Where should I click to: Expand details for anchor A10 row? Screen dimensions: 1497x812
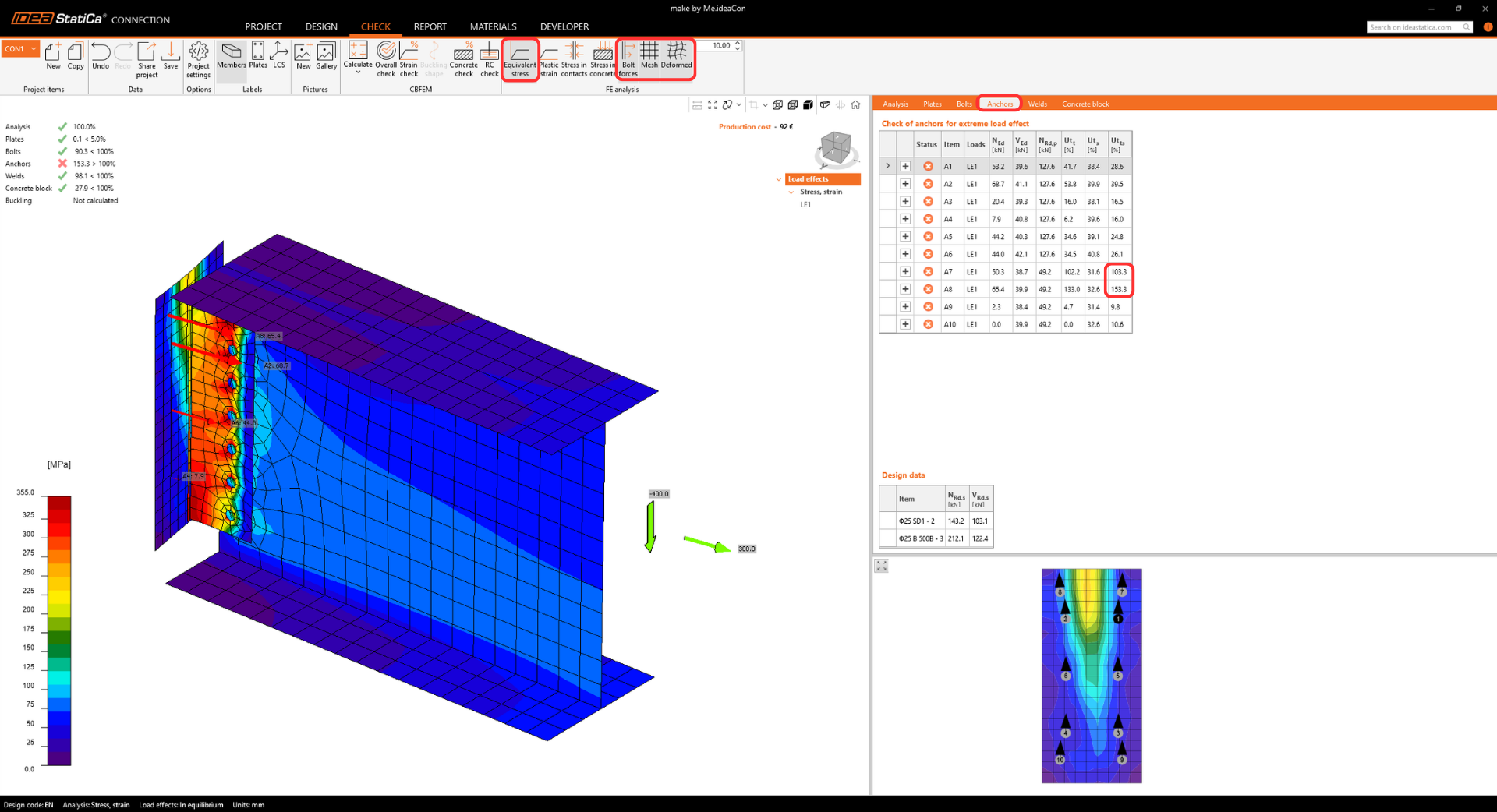(905, 324)
